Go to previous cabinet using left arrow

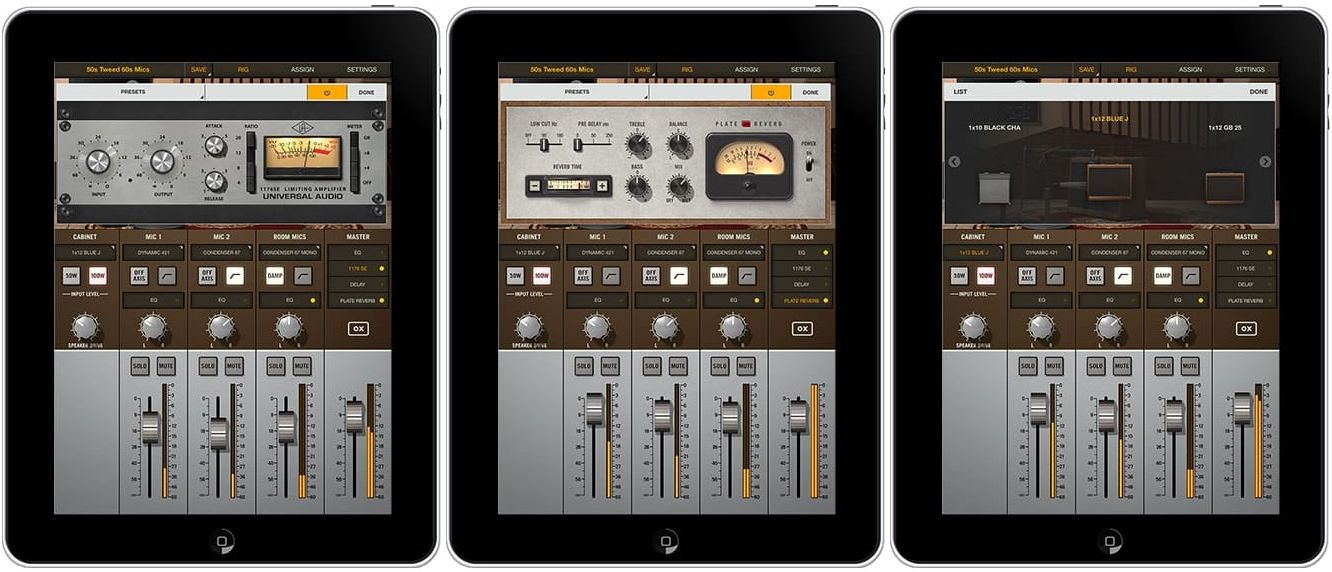[954, 162]
